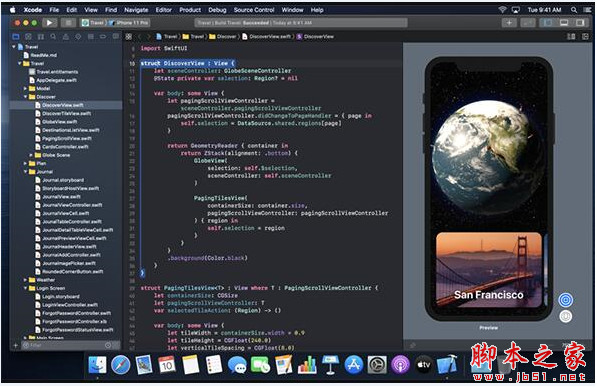Open the Debug navigator icon
The height and width of the screenshot is (388, 597).
pos(91,37)
